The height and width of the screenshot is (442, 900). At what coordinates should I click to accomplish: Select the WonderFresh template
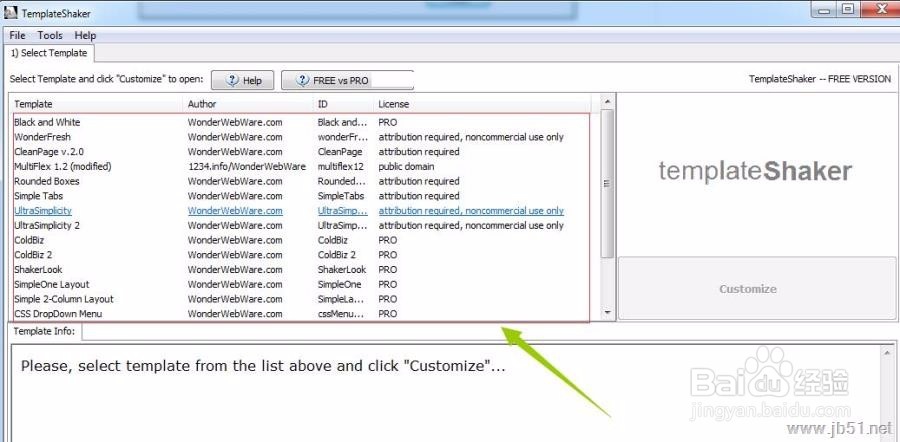(300, 137)
